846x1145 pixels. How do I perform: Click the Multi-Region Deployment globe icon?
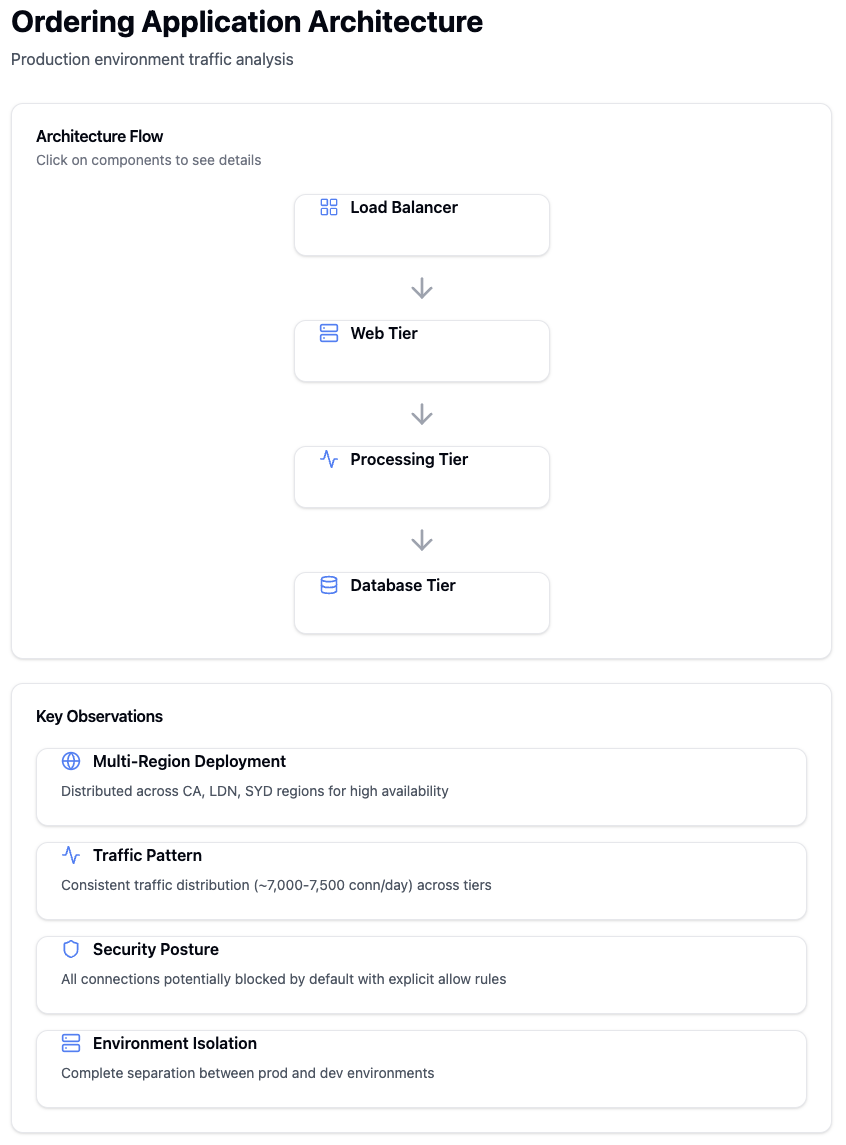[x=71, y=761]
